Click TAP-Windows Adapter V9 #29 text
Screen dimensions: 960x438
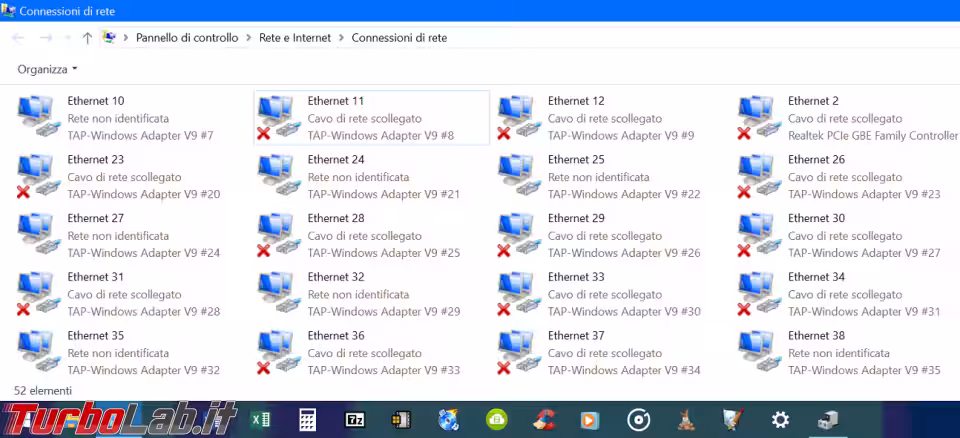point(384,312)
